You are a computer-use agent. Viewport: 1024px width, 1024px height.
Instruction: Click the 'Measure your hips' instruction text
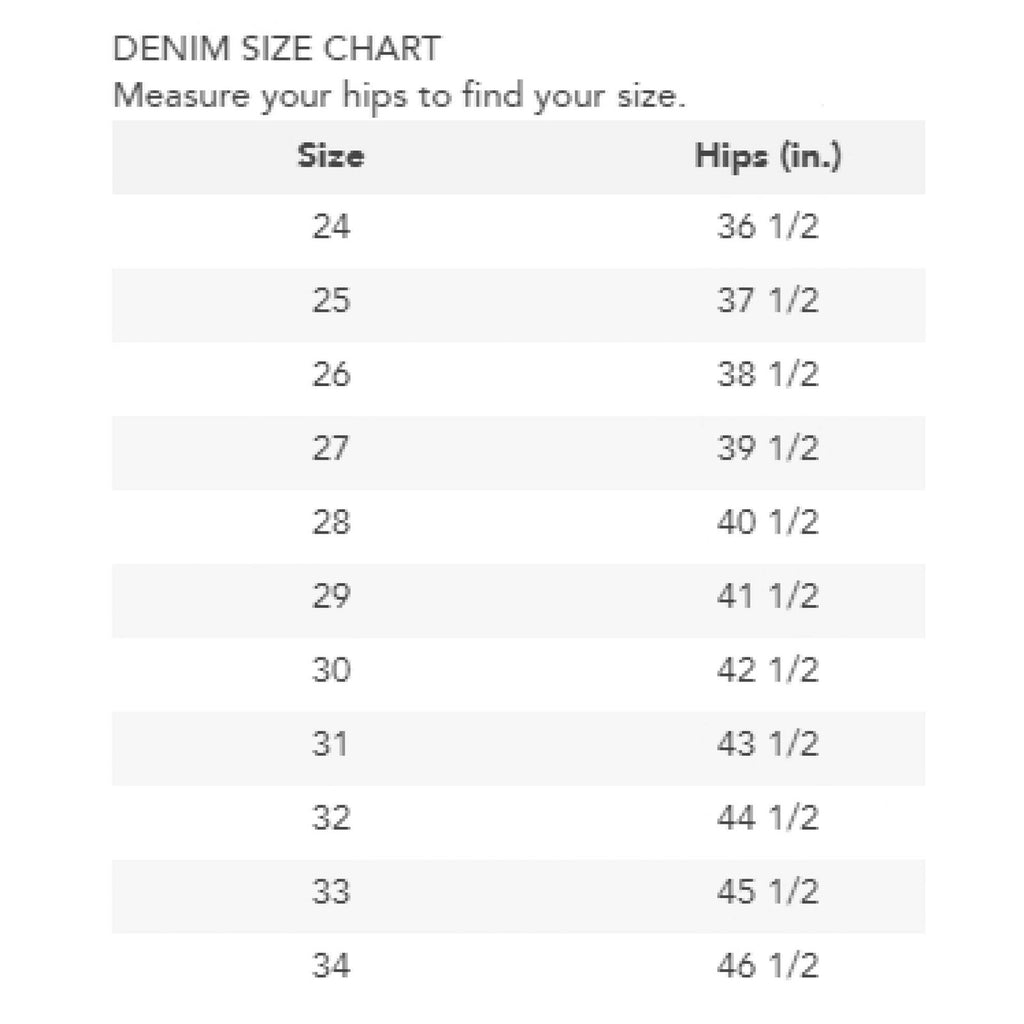coord(399,98)
